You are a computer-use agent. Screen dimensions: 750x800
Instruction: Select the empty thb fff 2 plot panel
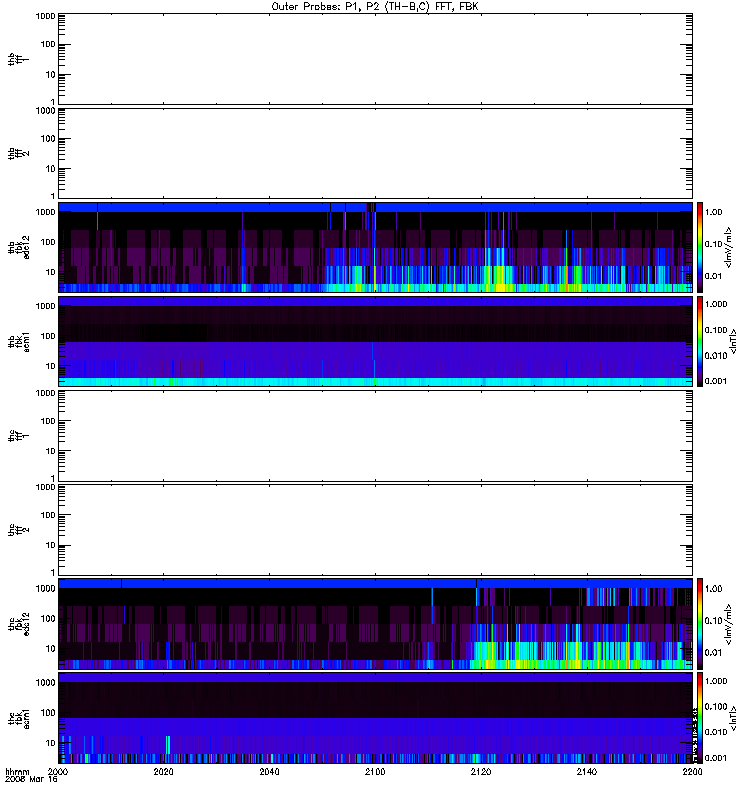click(376, 153)
